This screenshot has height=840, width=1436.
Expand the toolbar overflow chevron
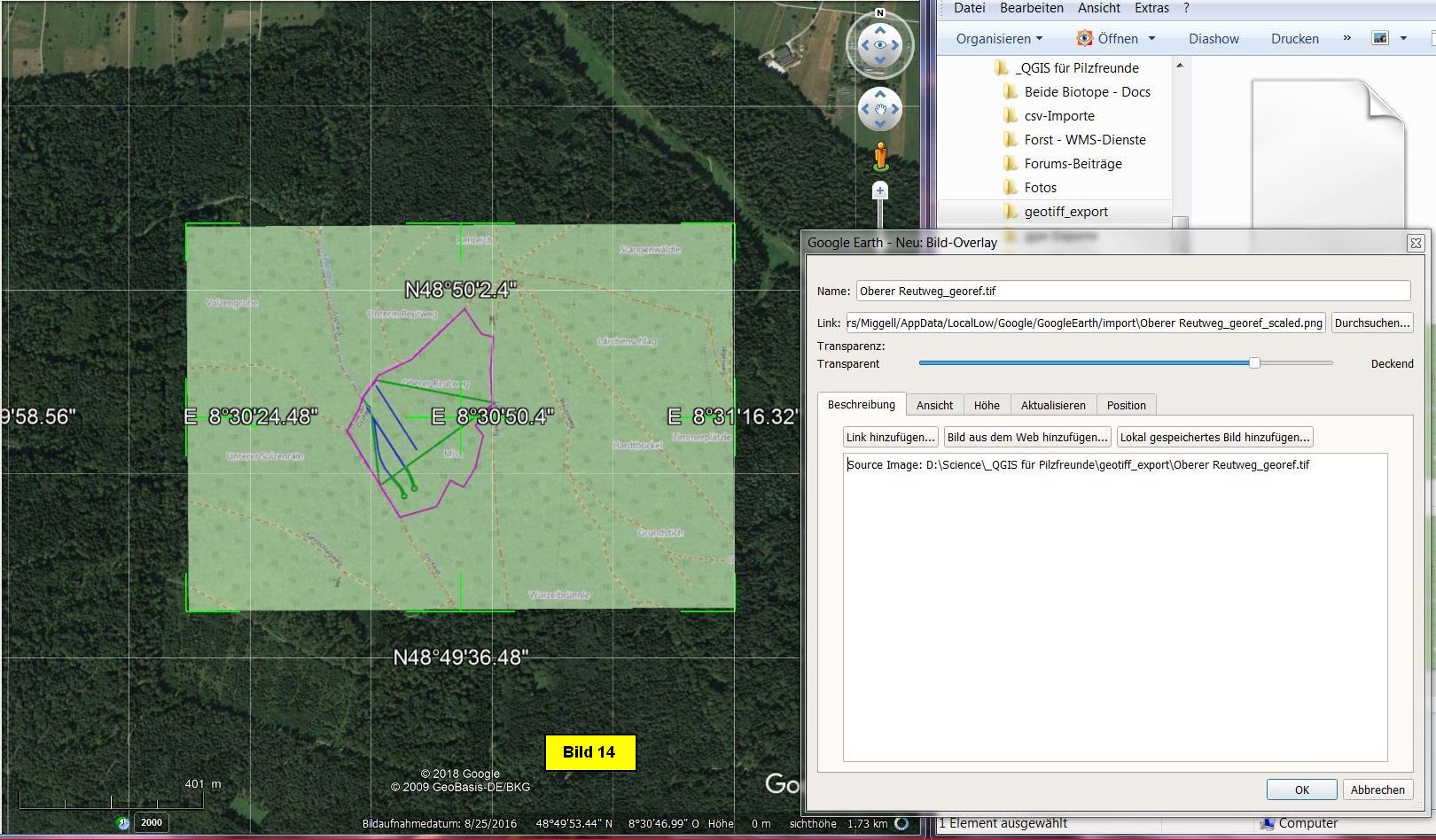(x=1347, y=38)
